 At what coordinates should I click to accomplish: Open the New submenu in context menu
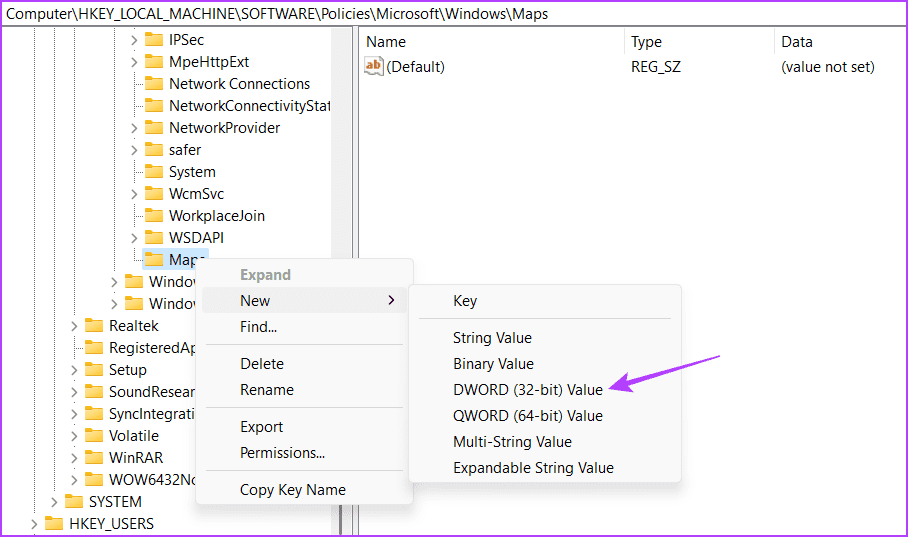304,301
